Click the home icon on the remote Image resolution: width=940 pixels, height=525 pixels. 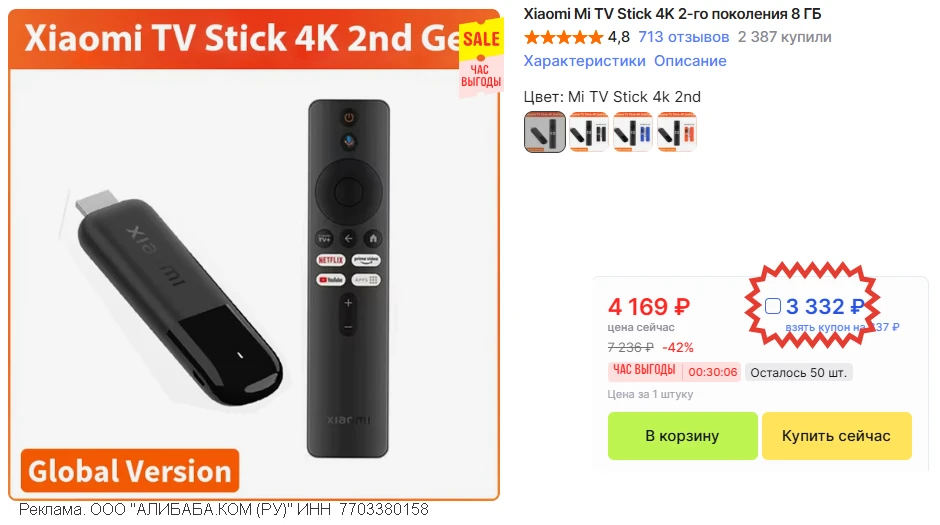pos(373,239)
